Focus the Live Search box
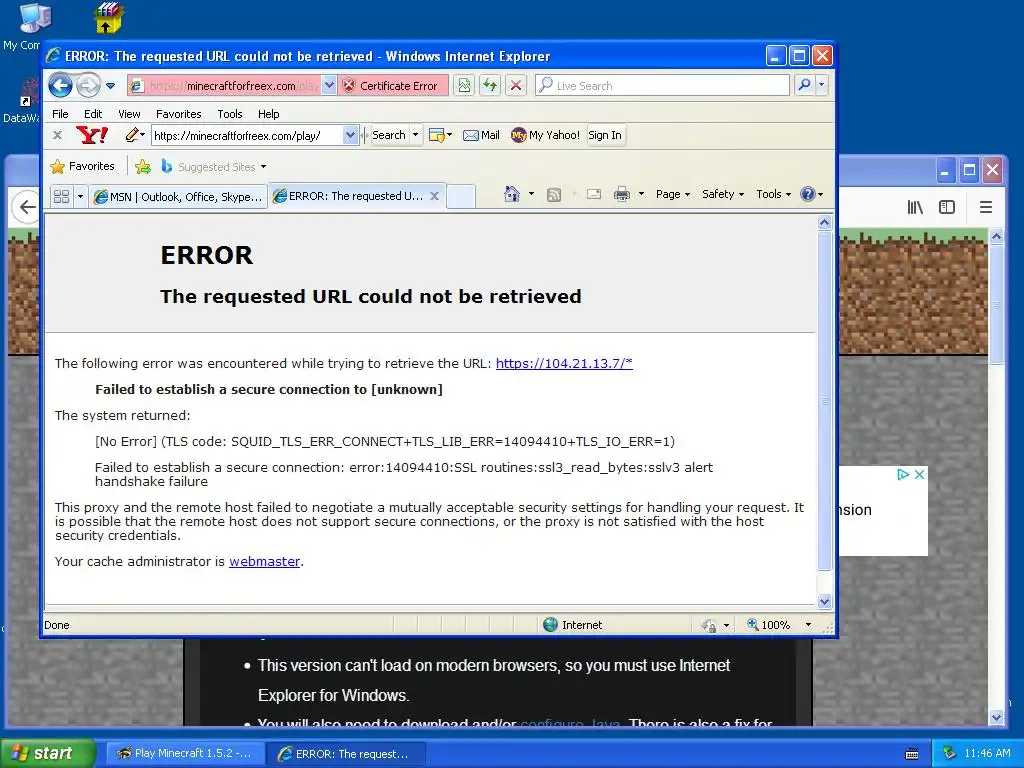 [x=662, y=86]
